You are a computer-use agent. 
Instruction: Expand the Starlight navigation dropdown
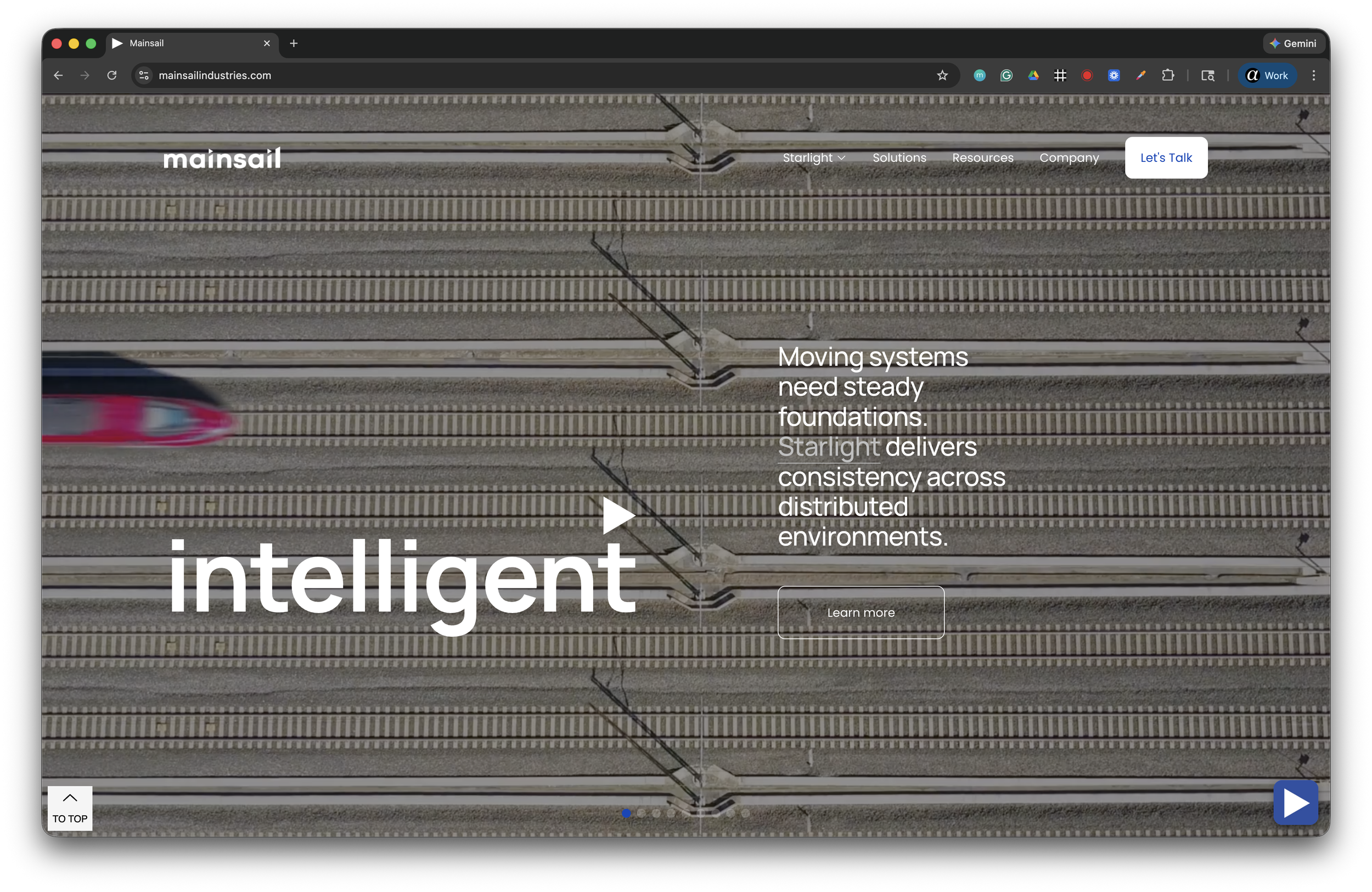pyautogui.click(x=814, y=158)
